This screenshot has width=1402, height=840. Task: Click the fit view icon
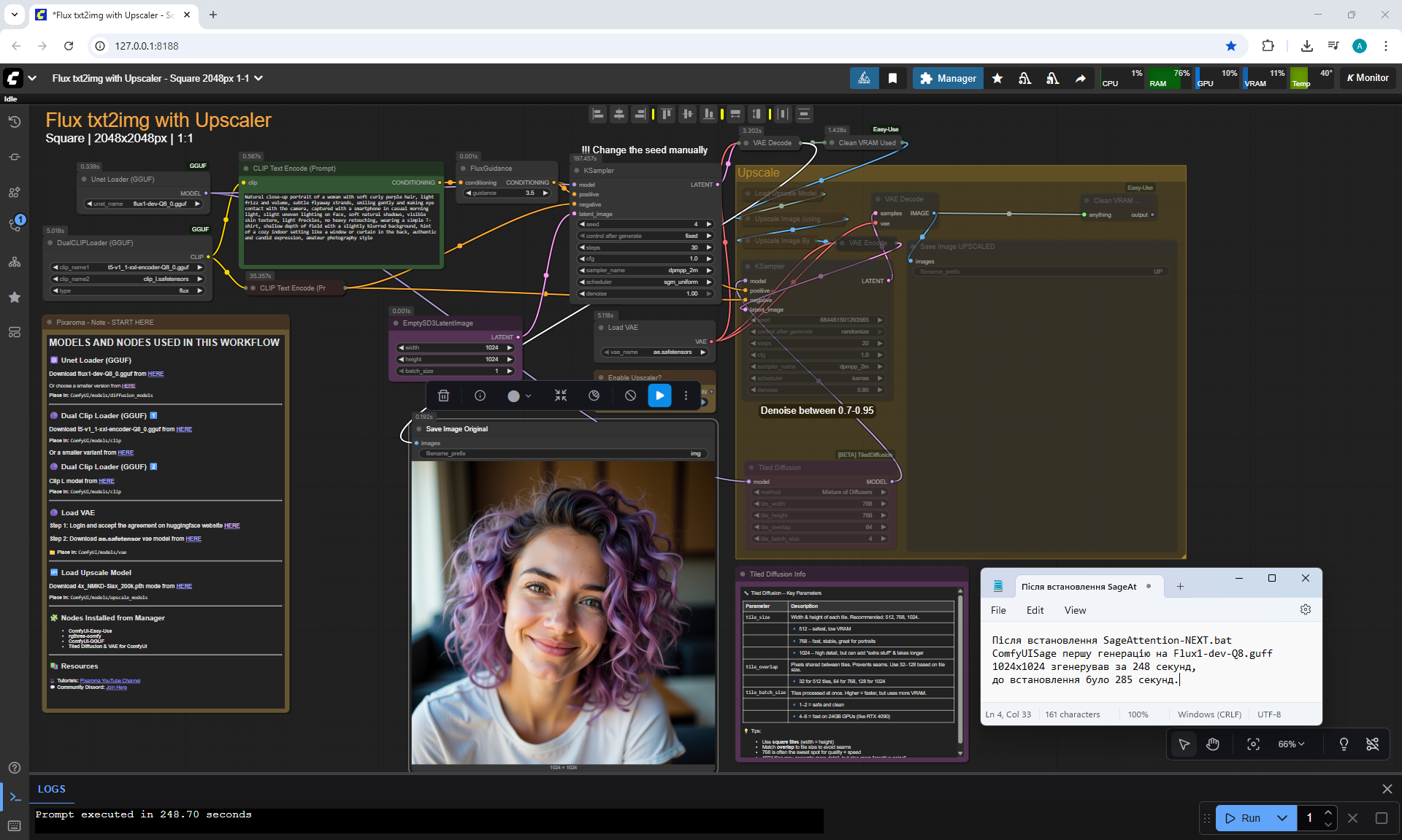[x=1253, y=744]
